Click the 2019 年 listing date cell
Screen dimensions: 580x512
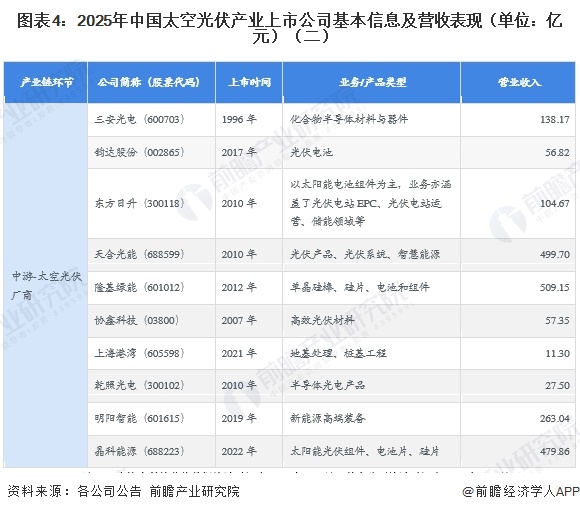click(249, 418)
